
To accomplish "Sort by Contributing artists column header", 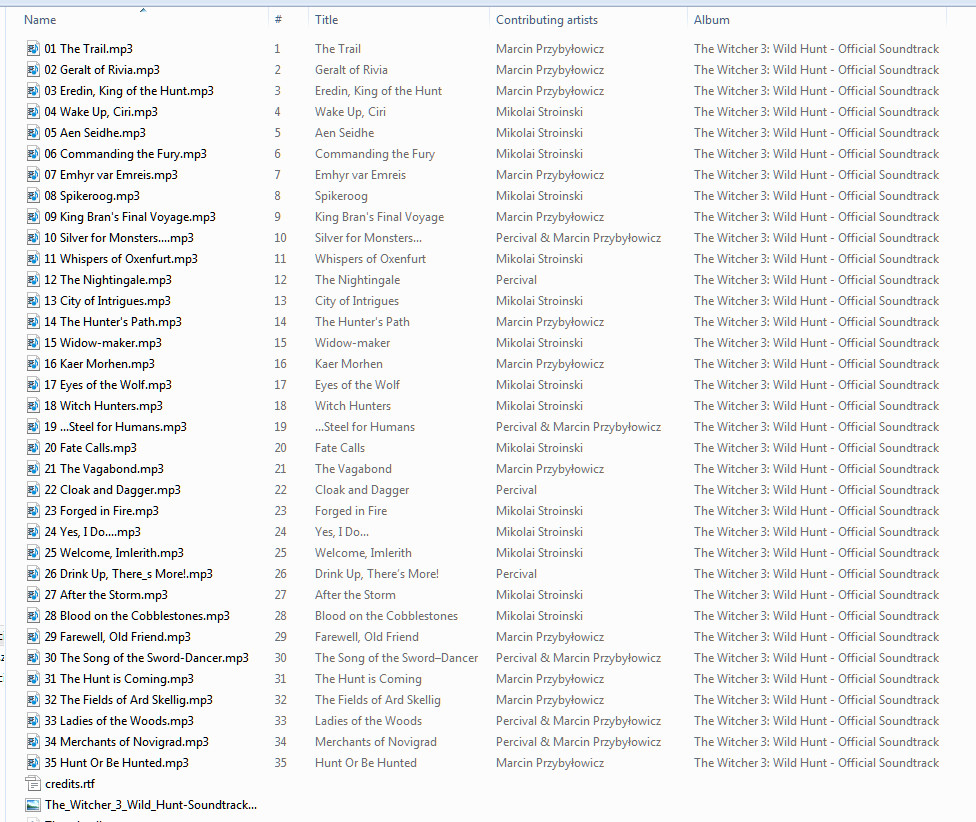I will click(547, 20).
